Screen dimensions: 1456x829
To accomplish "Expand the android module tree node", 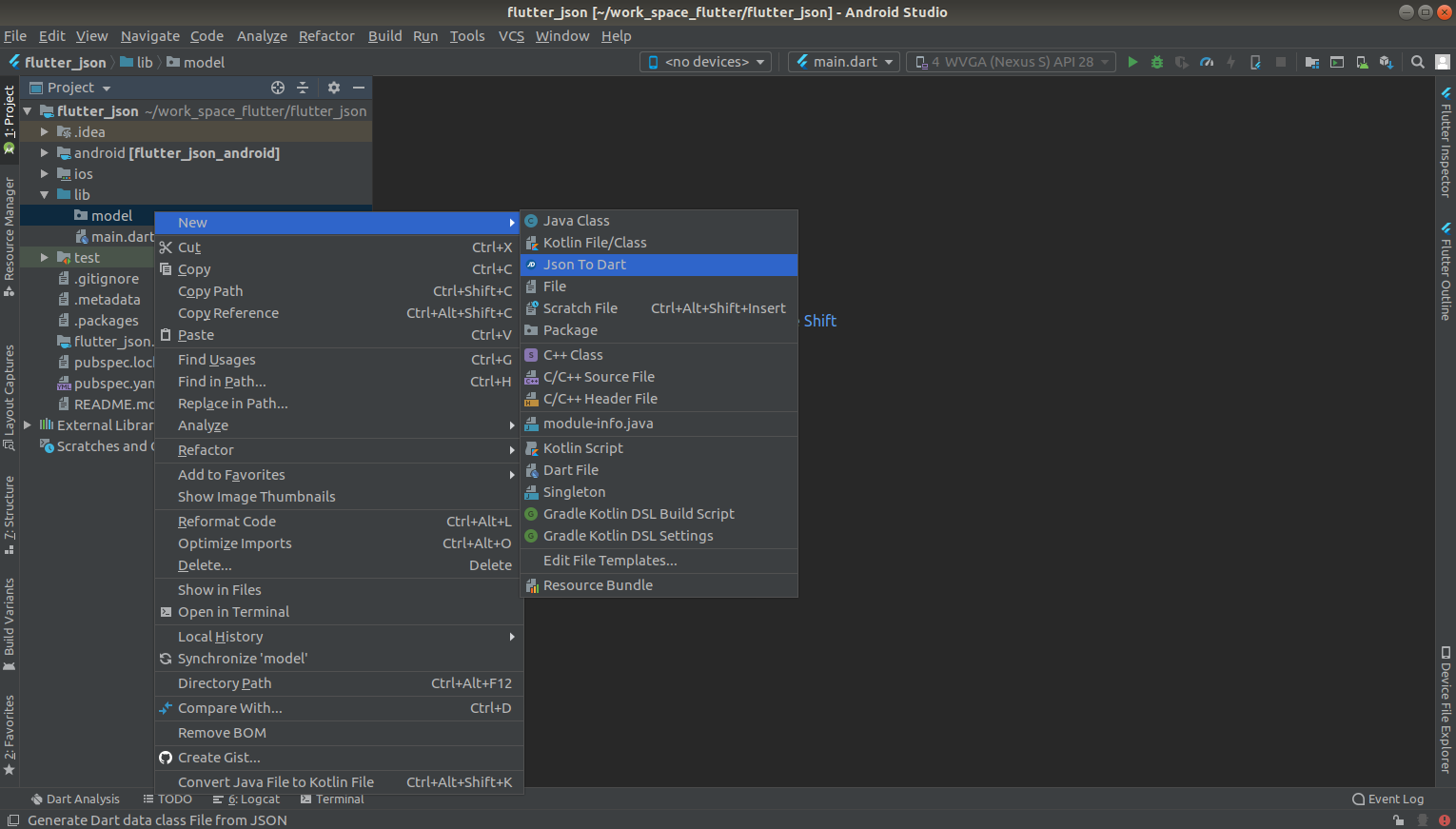I will [x=44, y=152].
